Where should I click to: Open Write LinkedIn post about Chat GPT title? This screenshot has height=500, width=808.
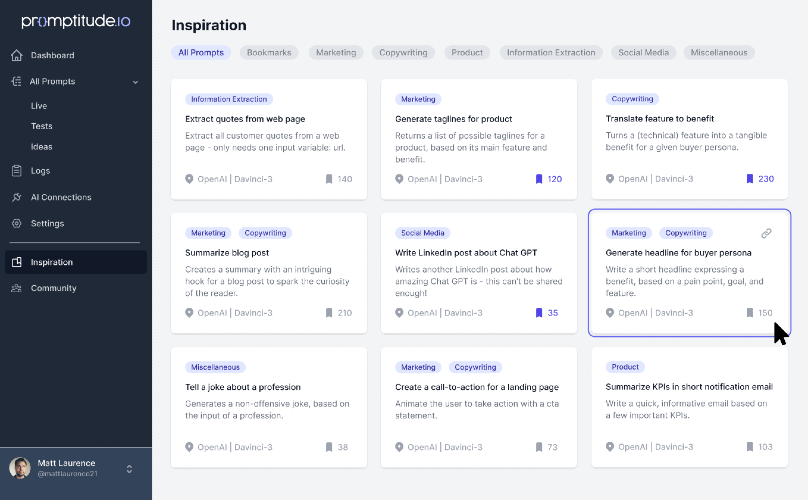tap(466, 253)
